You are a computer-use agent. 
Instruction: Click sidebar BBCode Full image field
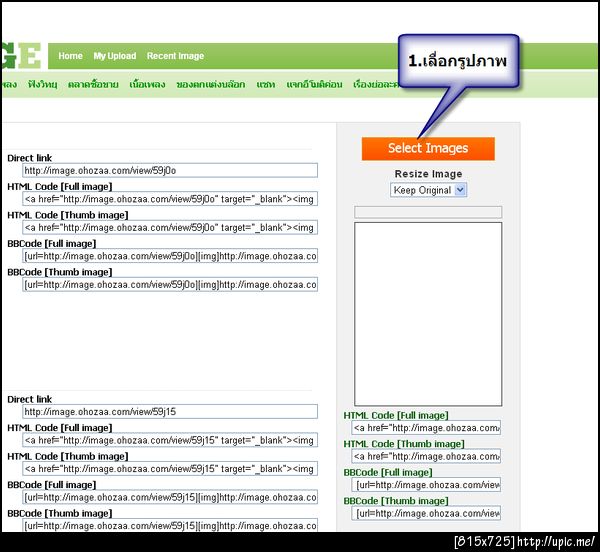pyautogui.click(x=426, y=485)
